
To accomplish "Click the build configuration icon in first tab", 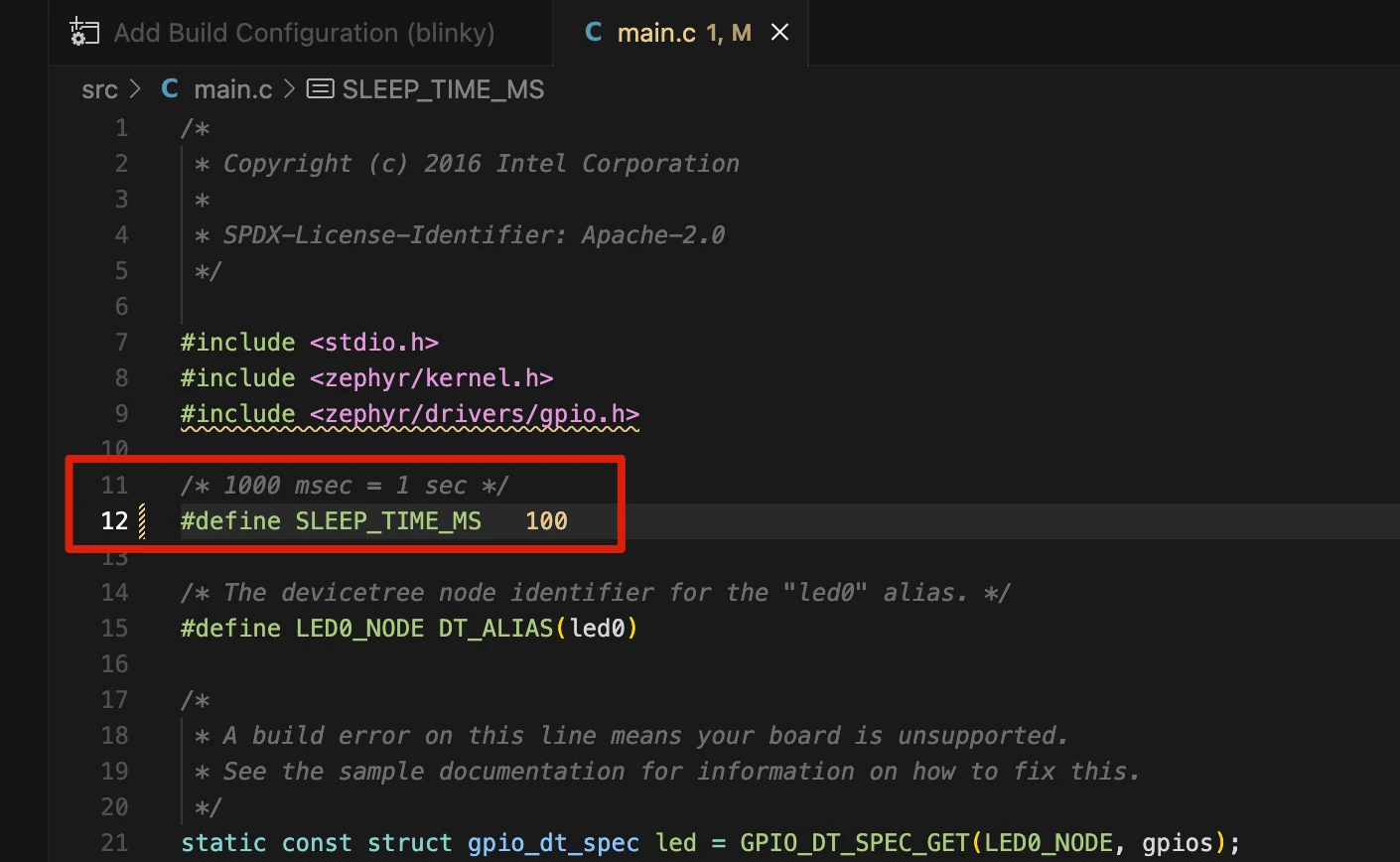I will coord(84,33).
